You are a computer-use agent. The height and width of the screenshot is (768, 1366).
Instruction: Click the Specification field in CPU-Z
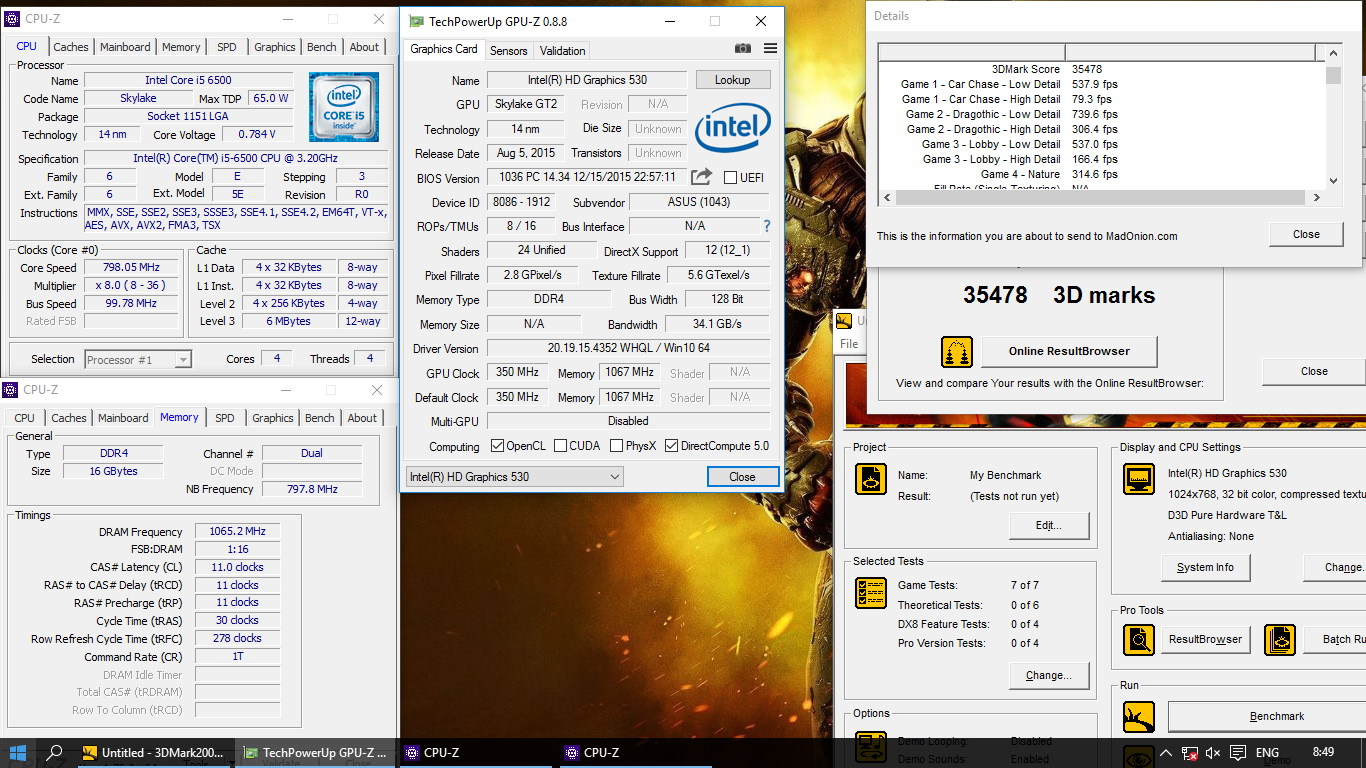(x=236, y=158)
